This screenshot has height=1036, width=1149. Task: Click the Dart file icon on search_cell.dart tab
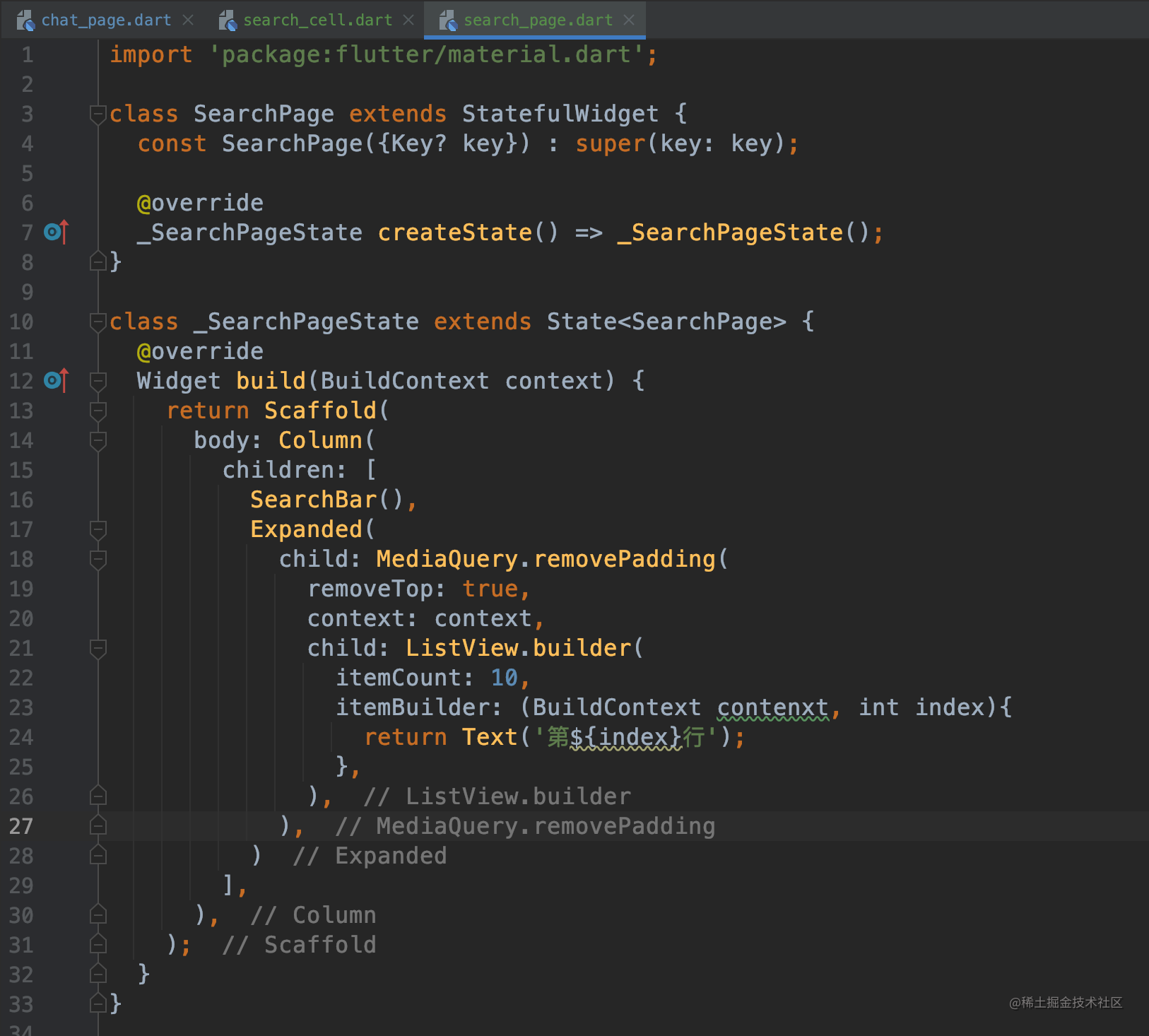click(x=228, y=20)
